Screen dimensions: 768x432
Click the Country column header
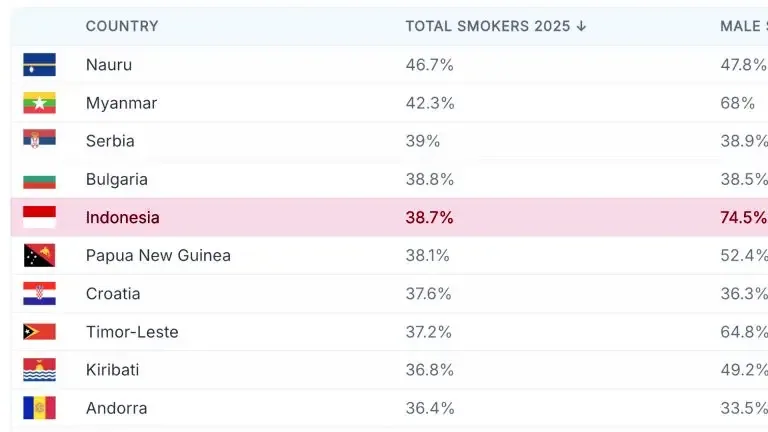pyautogui.click(x=122, y=26)
